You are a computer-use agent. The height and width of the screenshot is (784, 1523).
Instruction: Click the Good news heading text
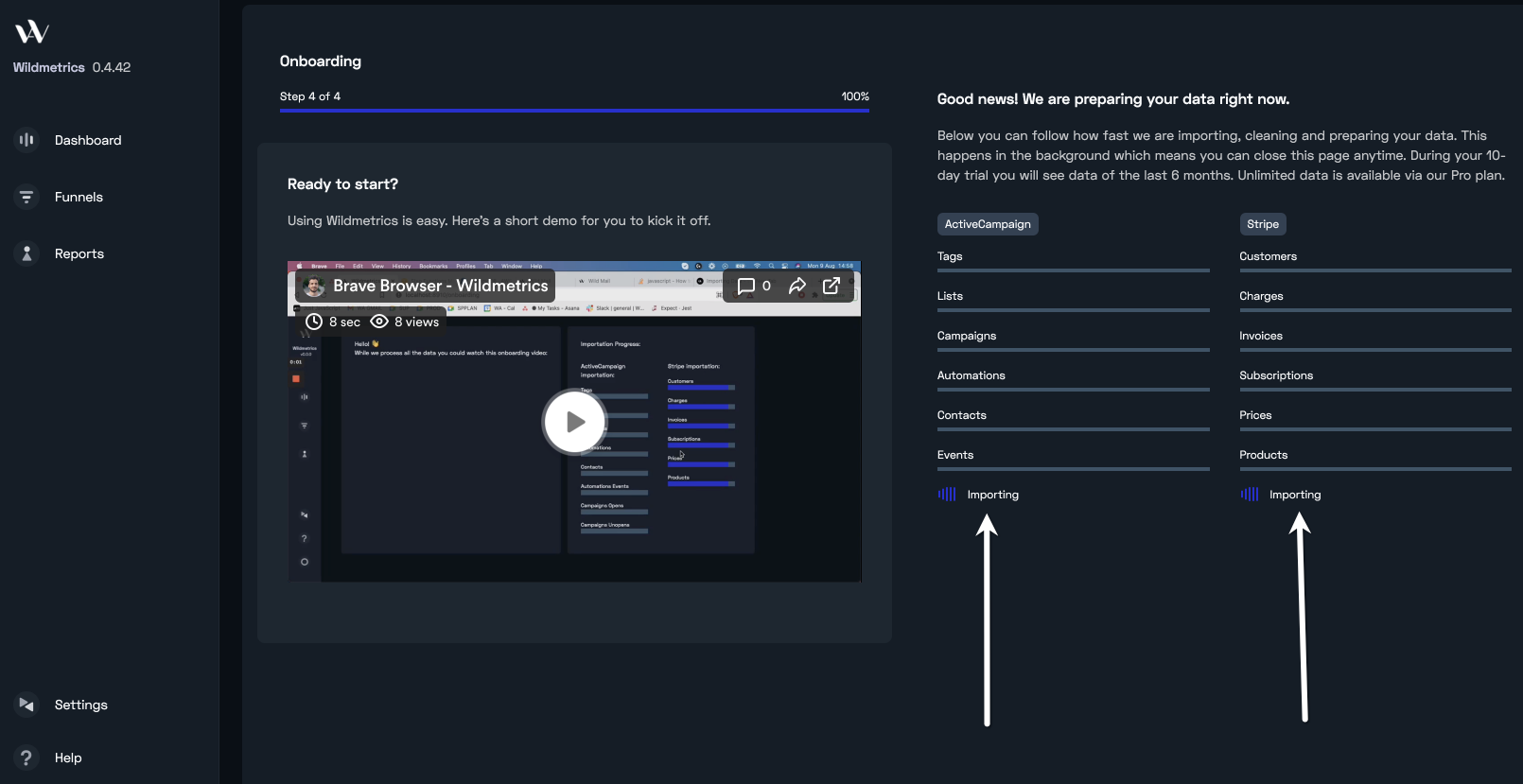coord(1113,99)
